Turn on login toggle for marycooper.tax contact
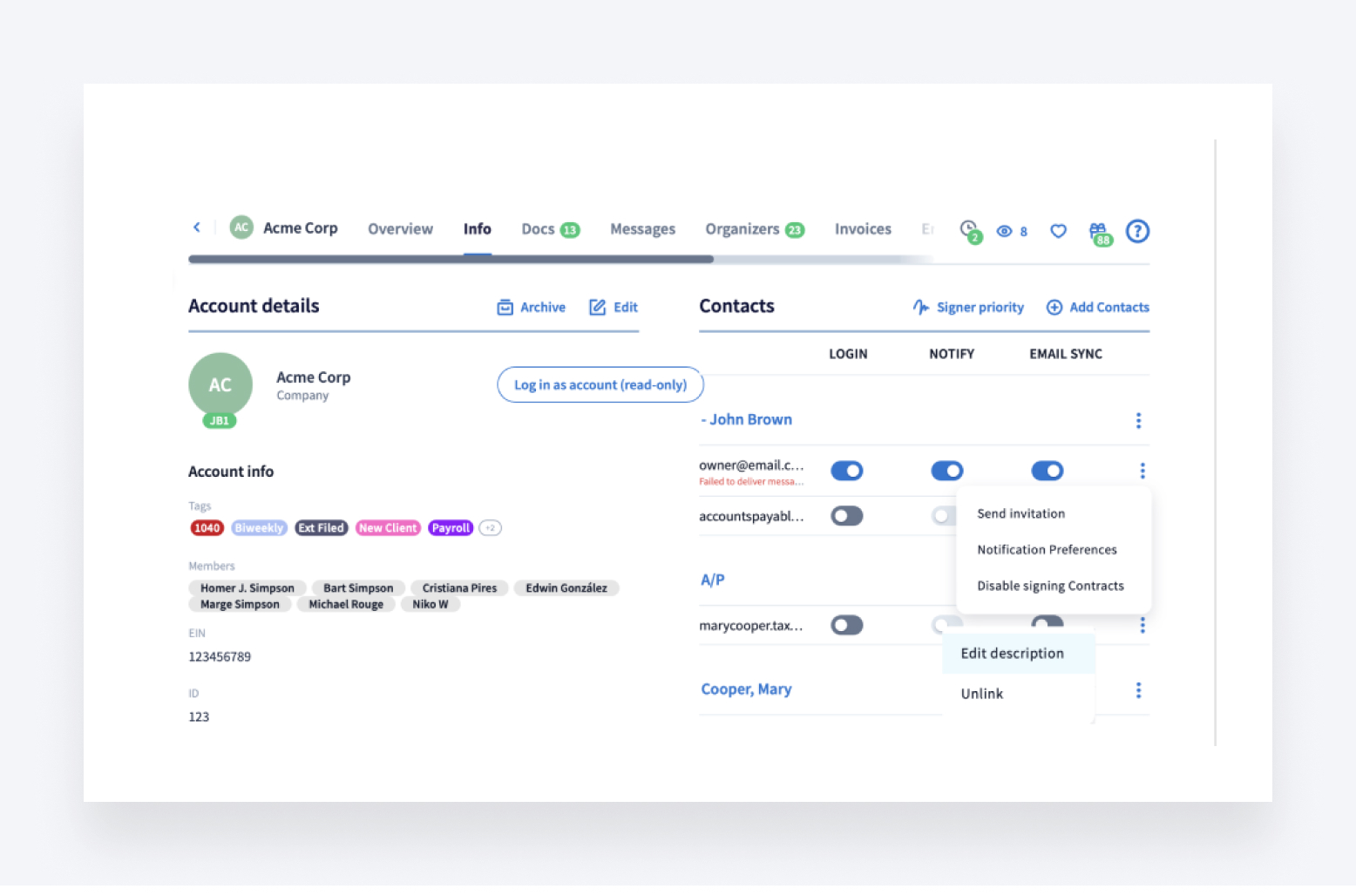1356x896 pixels. coord(846,625)
